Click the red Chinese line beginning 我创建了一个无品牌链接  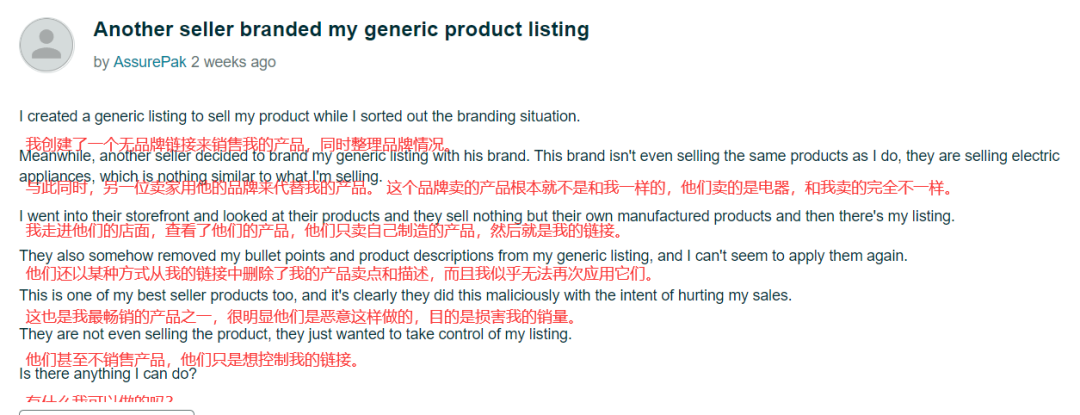pos(238,145)
